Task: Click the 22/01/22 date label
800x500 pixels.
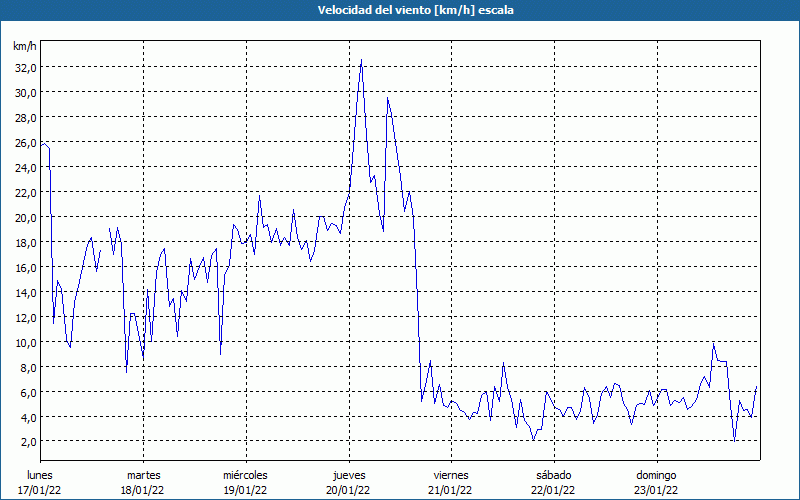Action: (x=553, y=490)
